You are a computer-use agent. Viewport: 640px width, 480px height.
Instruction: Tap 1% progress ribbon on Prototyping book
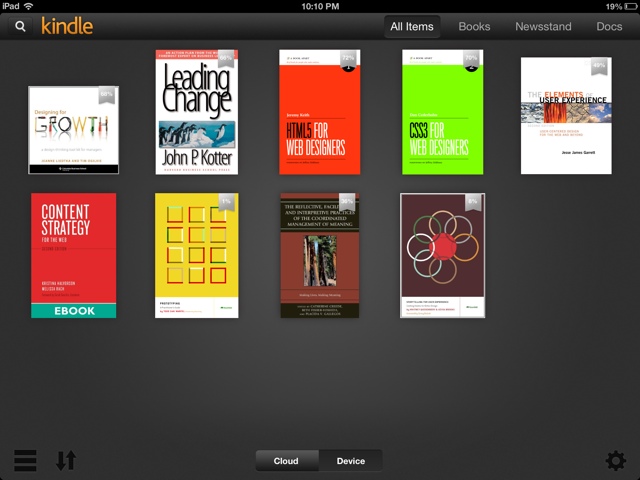click(x=227, y=202)
